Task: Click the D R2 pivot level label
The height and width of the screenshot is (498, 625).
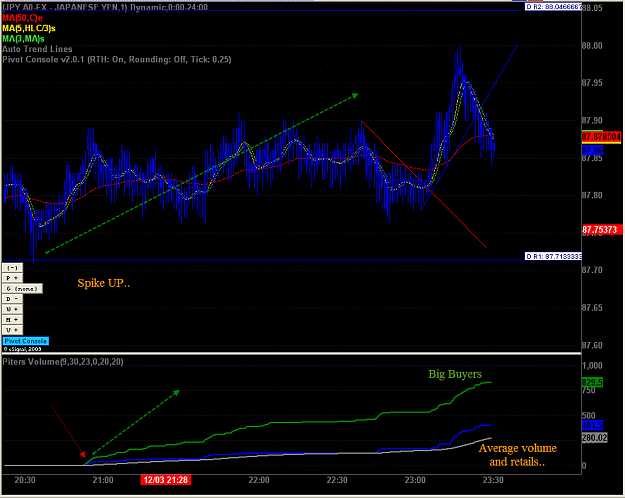Action: 553,7
